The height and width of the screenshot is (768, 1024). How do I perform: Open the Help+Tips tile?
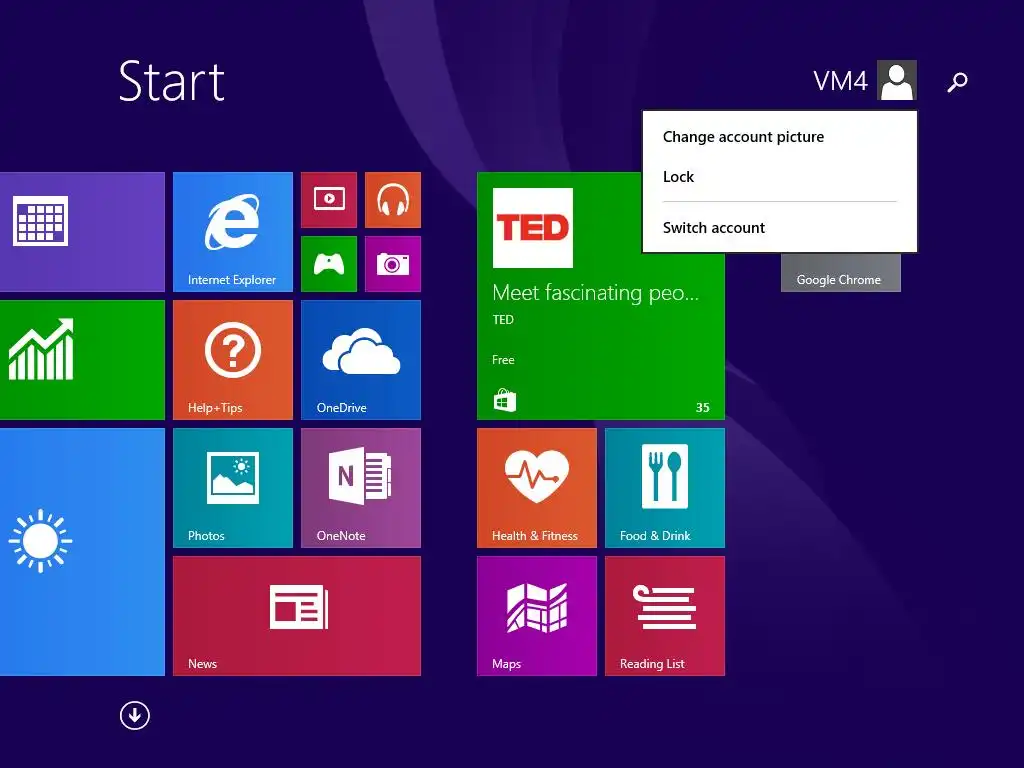[x=232, y=360]
